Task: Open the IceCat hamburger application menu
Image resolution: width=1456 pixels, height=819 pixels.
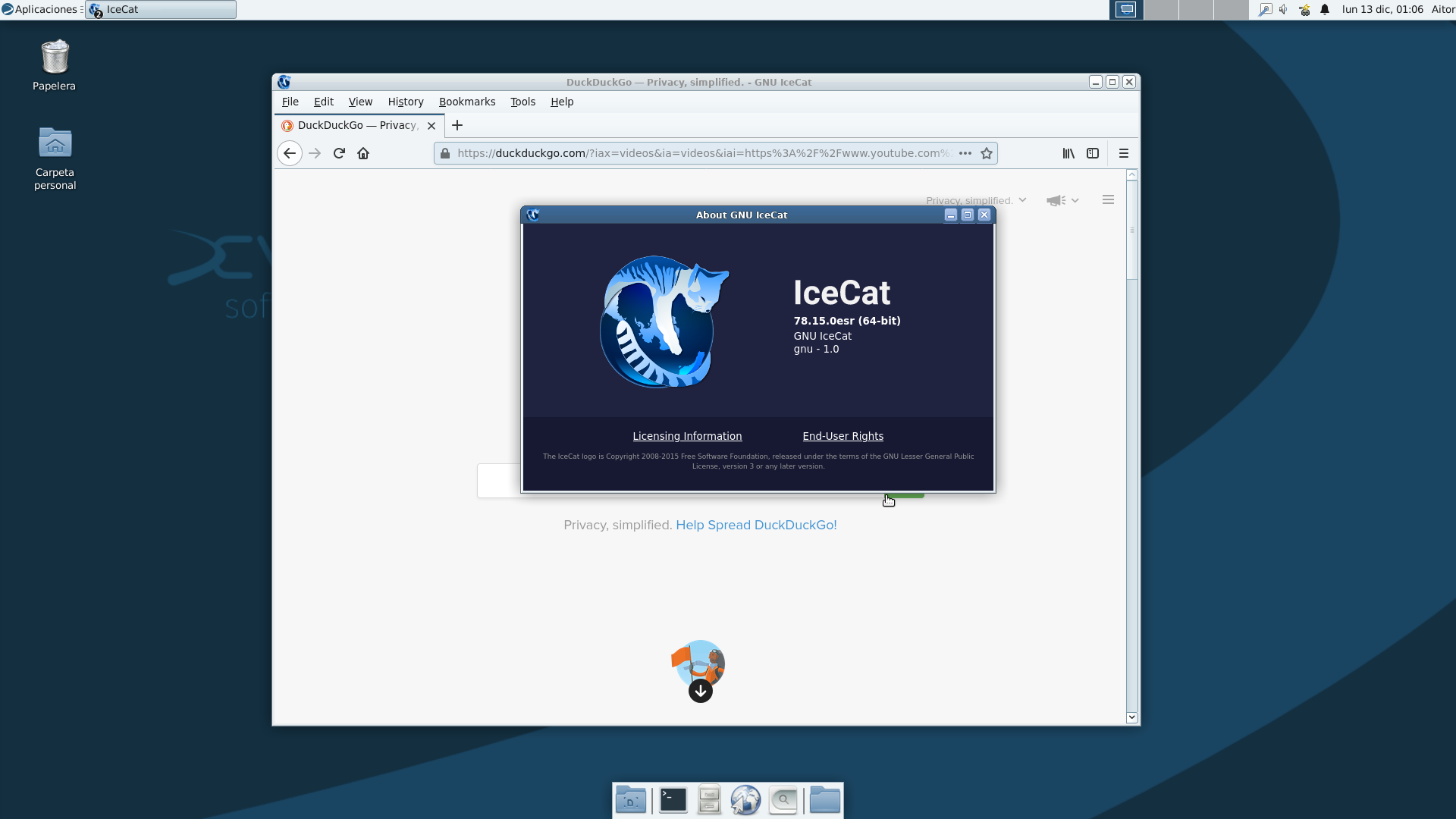Action: pyautogui.click(x=1124, y=153)
